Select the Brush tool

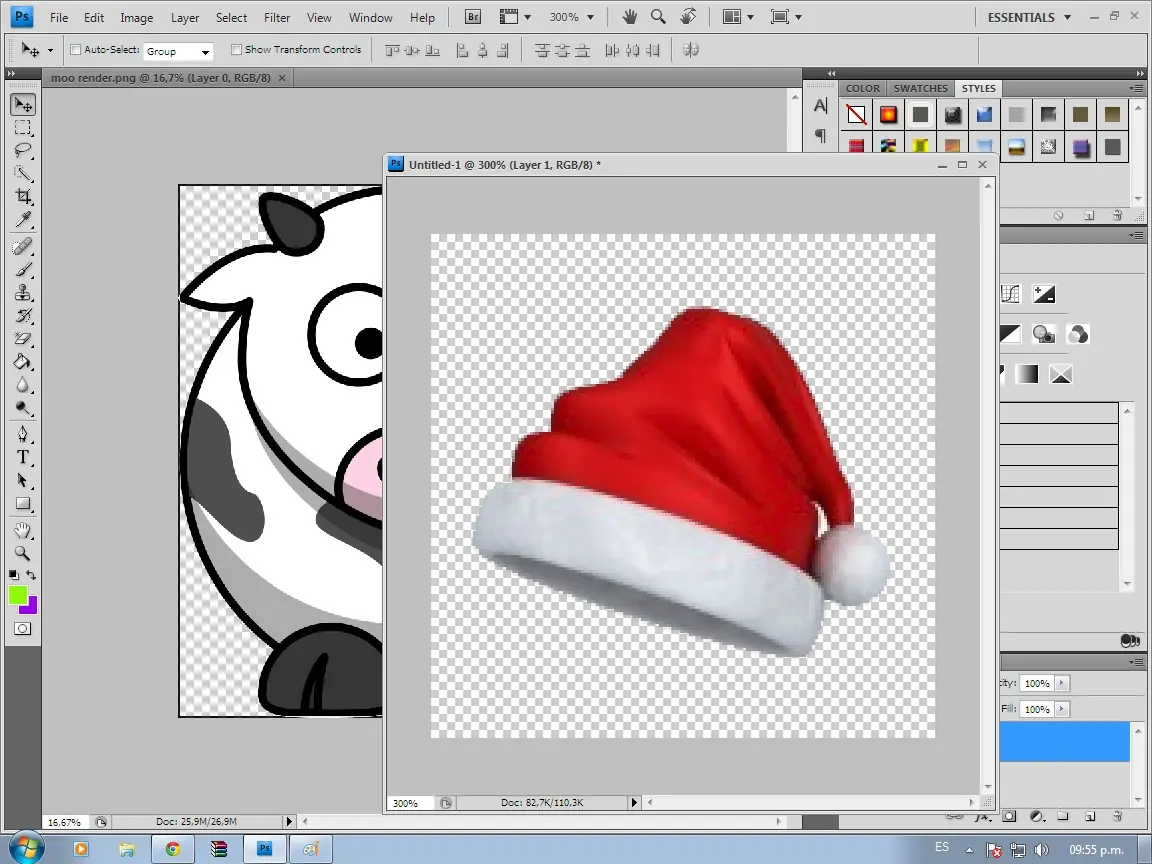click(23, 269)
